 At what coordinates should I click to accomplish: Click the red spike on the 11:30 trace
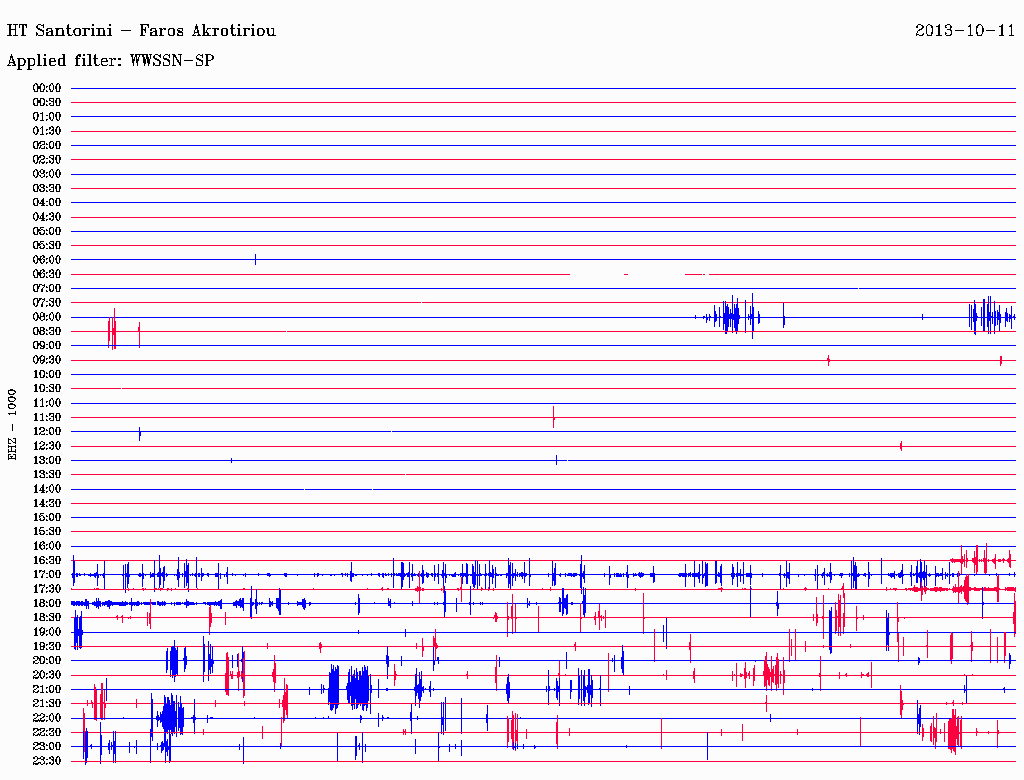click(x=553, y=416)
